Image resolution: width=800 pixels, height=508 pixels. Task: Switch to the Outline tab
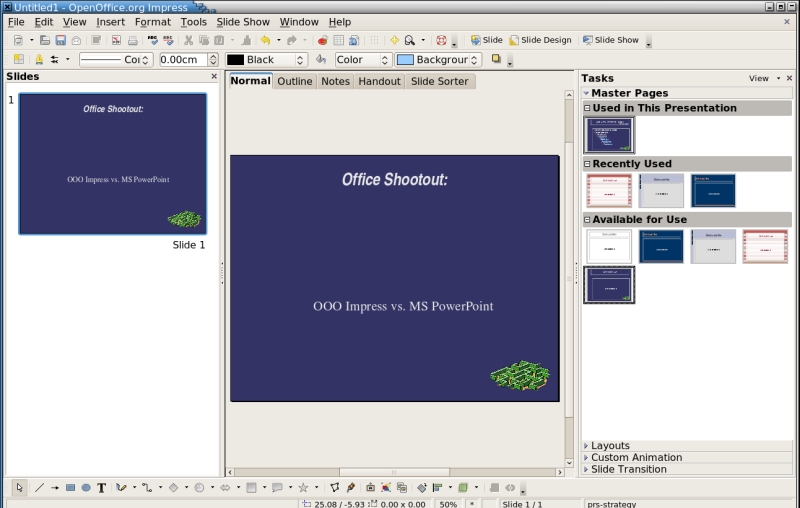(x=295, y=81)
